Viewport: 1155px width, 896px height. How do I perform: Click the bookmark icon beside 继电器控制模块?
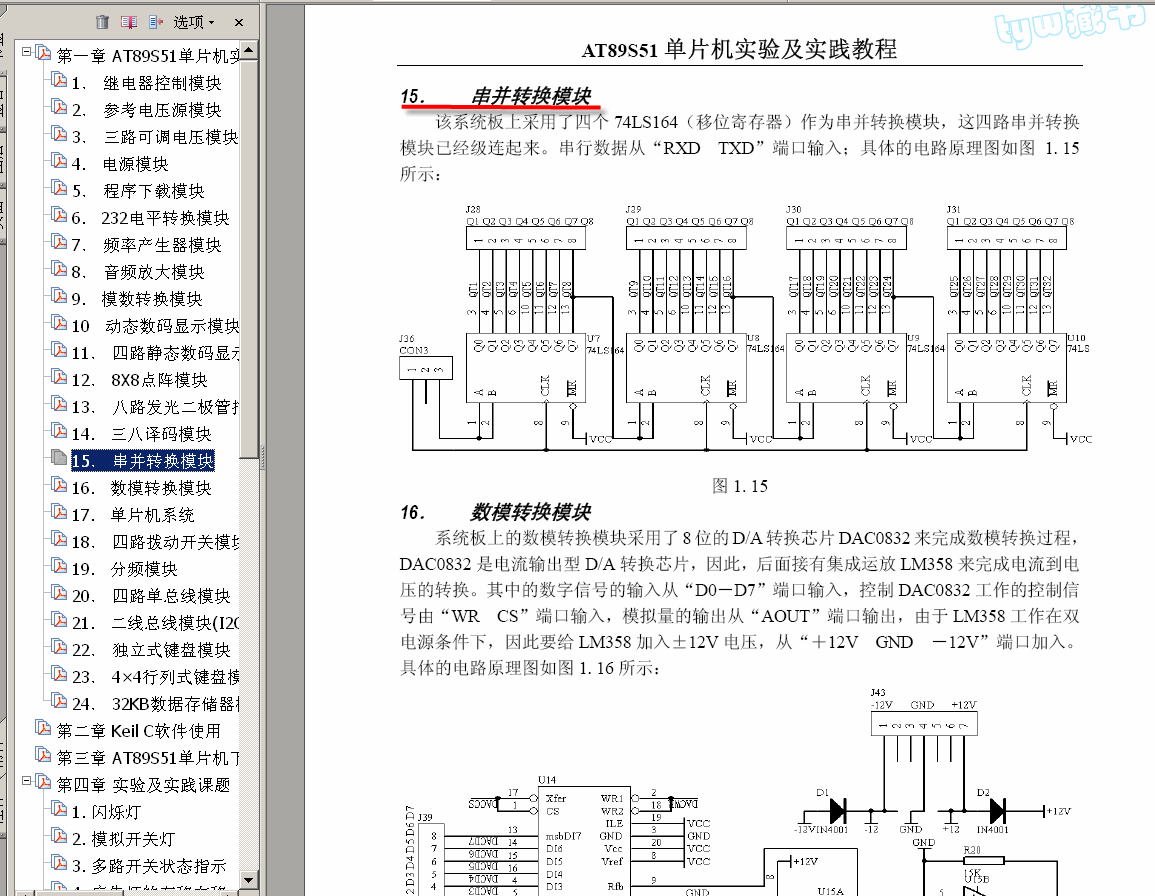pyautogui.click(x=59, y=80)
